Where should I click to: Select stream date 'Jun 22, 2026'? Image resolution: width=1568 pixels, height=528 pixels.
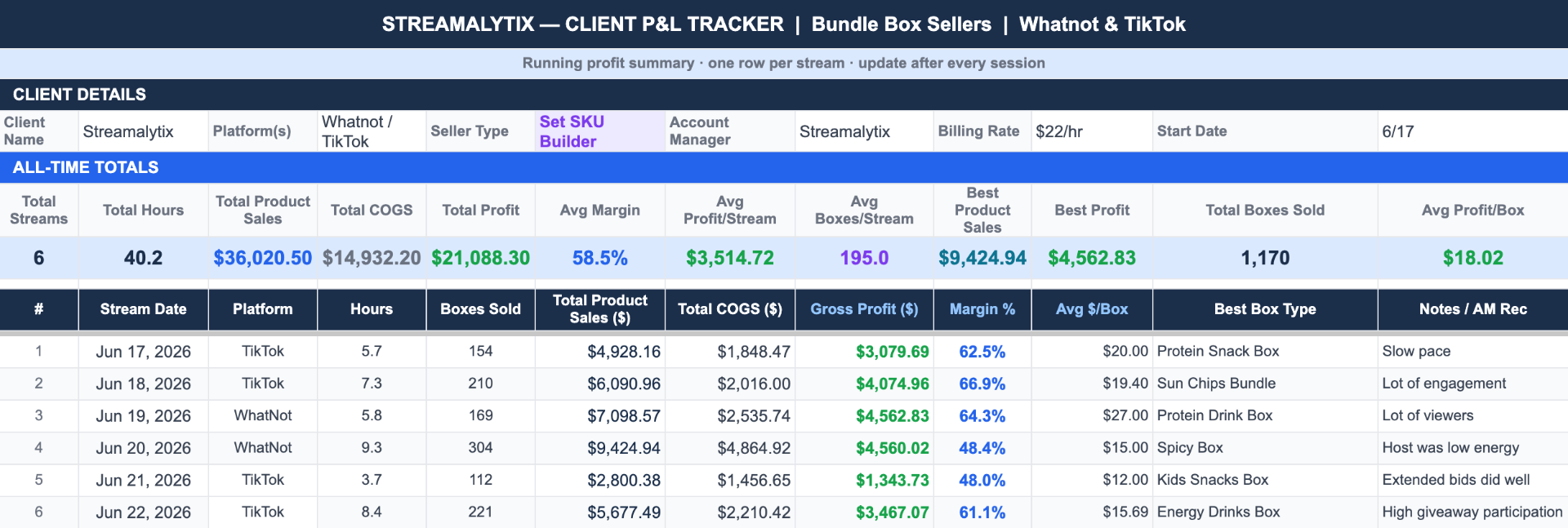click(143, 512)
